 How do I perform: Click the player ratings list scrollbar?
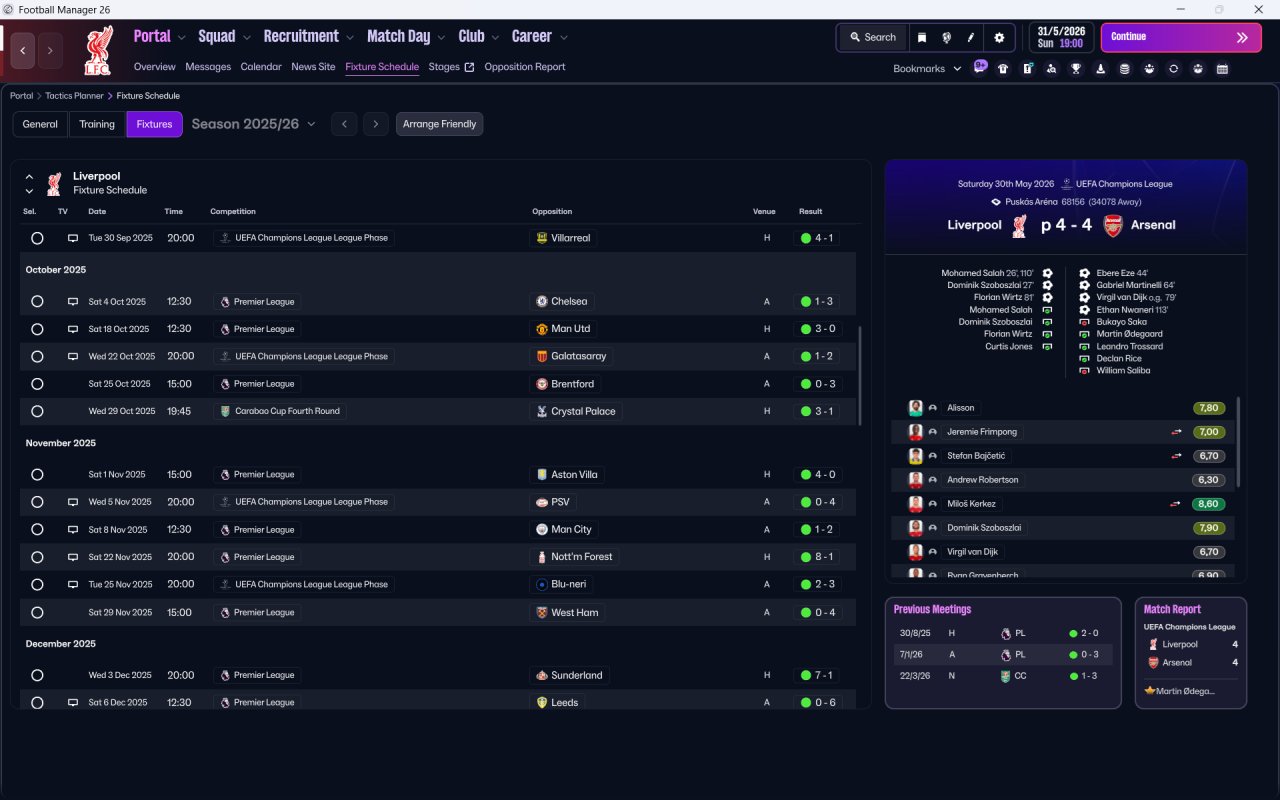1239,442
